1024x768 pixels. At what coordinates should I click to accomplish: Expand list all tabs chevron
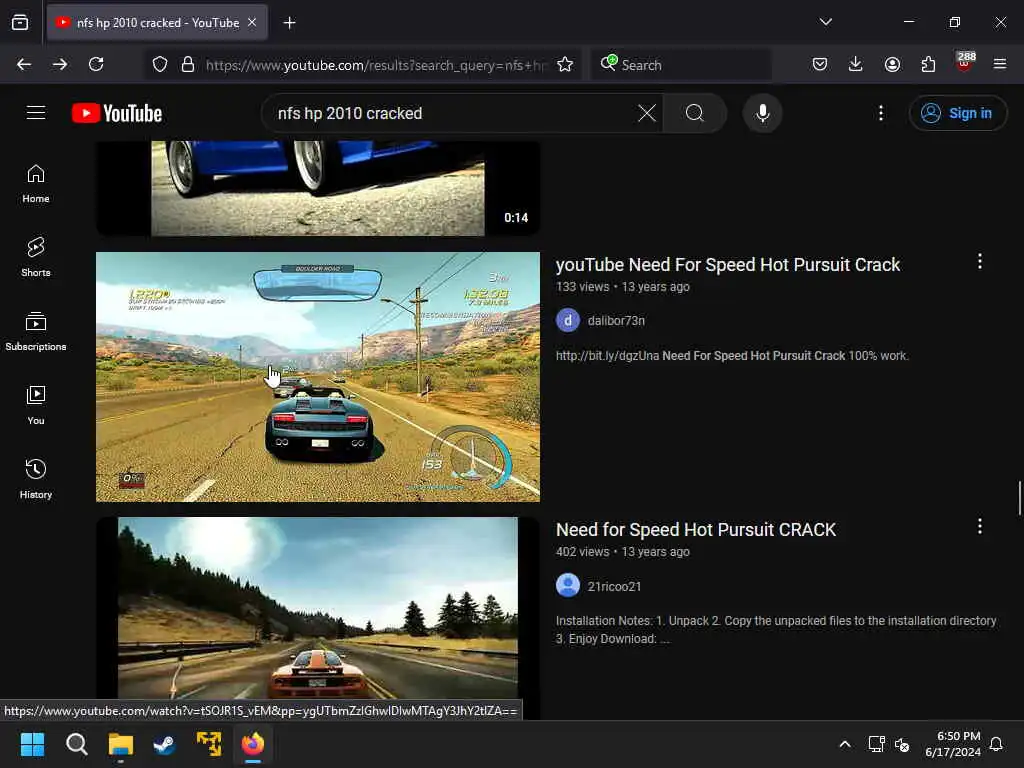(825, 22)
